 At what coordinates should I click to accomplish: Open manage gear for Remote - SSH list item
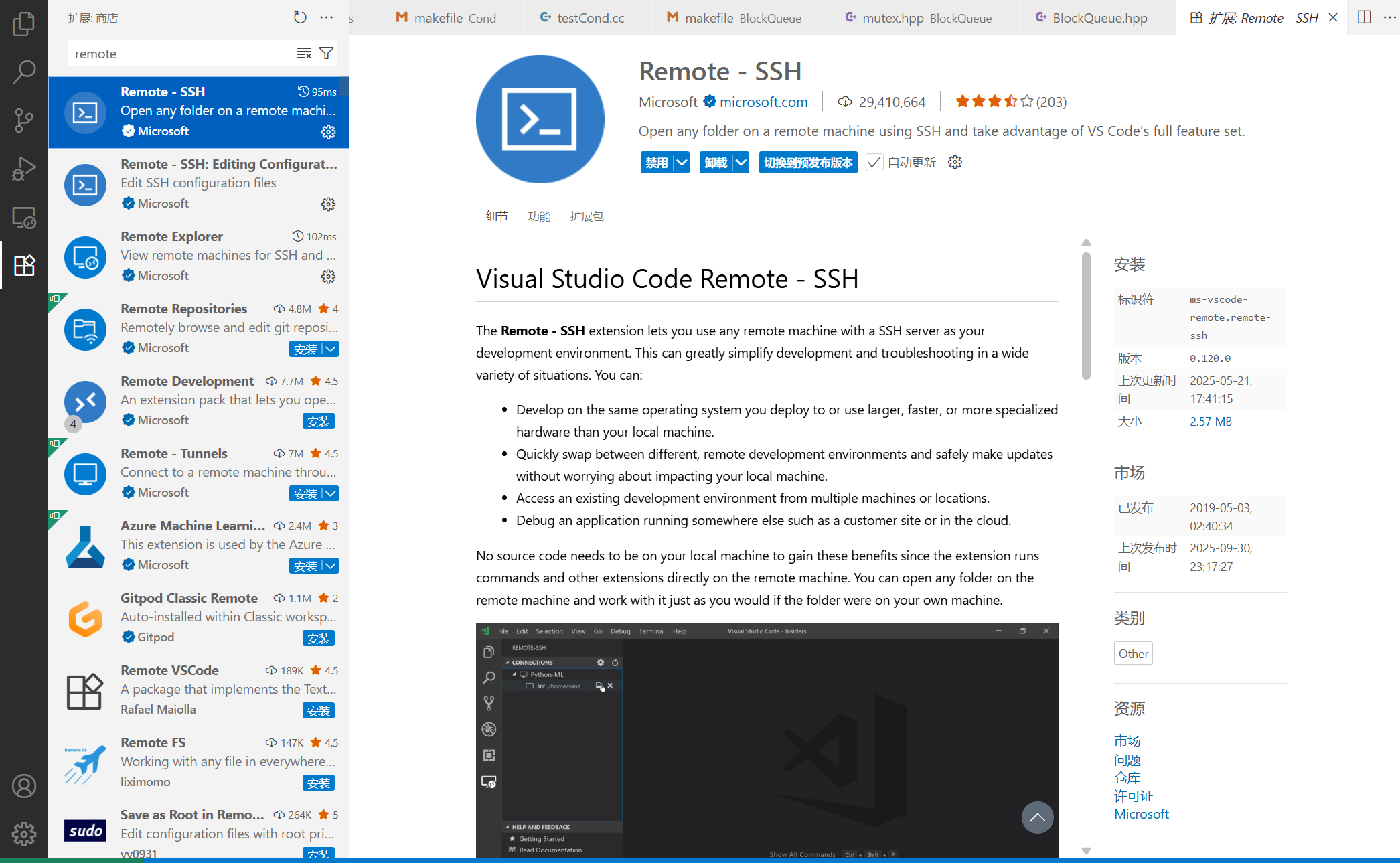328,132
